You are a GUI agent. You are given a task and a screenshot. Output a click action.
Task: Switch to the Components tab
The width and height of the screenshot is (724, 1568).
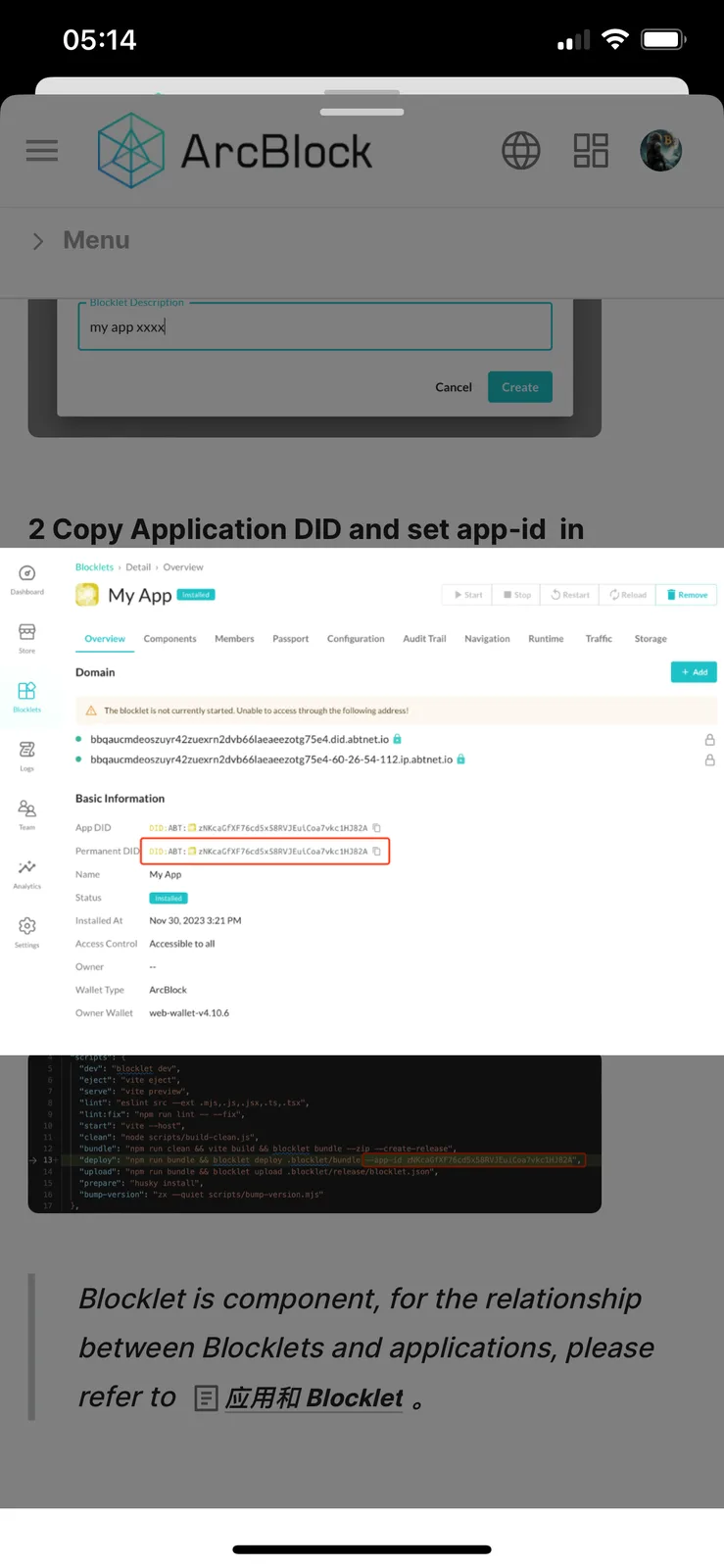point(169,639)
